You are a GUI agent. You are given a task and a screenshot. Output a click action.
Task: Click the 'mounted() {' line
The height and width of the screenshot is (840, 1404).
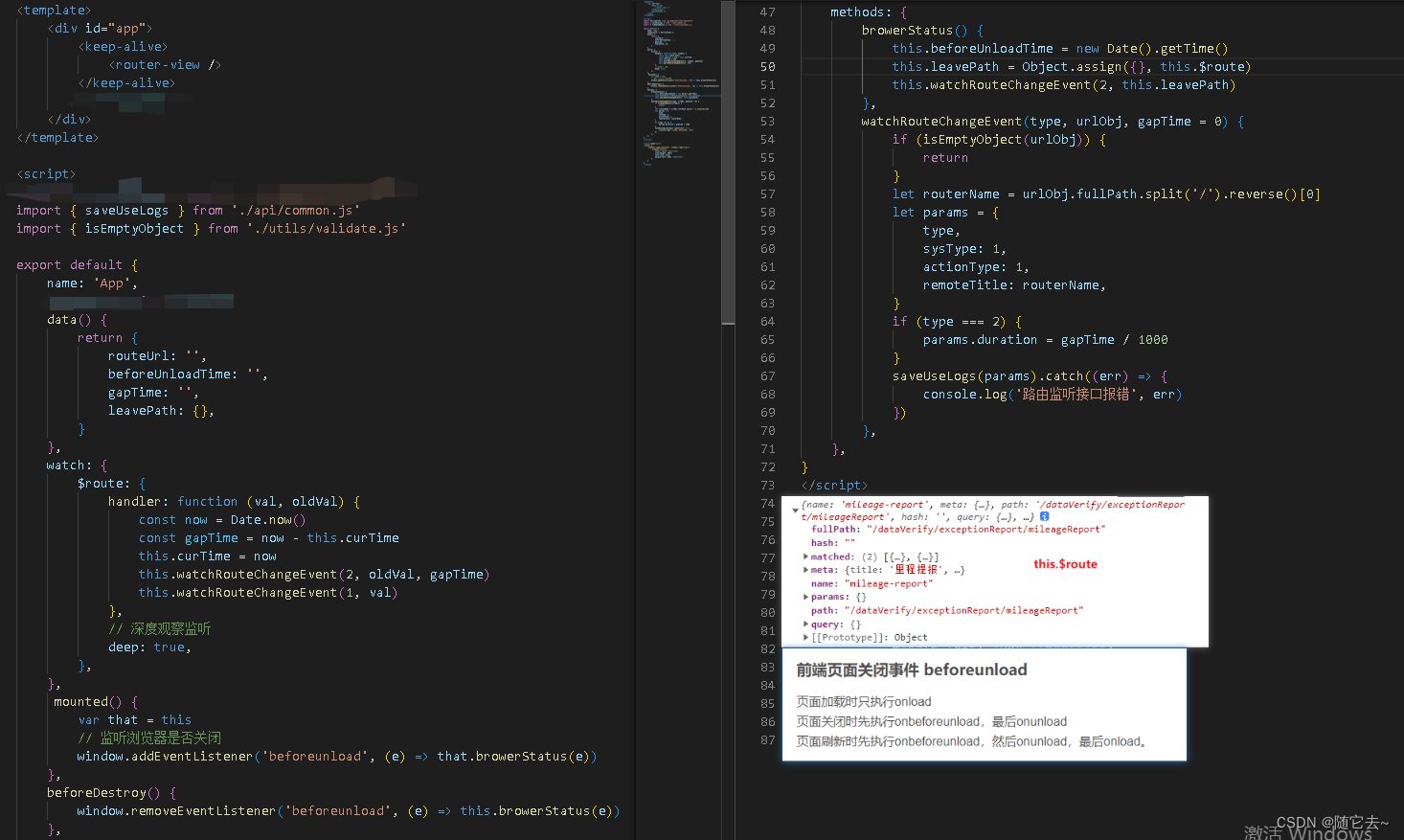pos(96,702)
